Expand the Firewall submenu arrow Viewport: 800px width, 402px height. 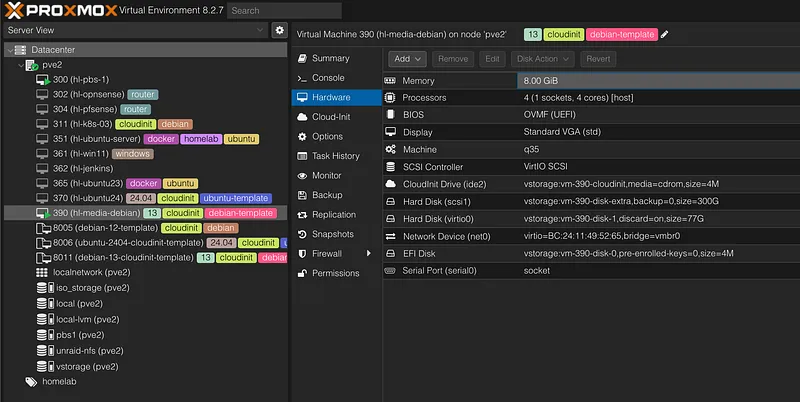tap(369, 253)
